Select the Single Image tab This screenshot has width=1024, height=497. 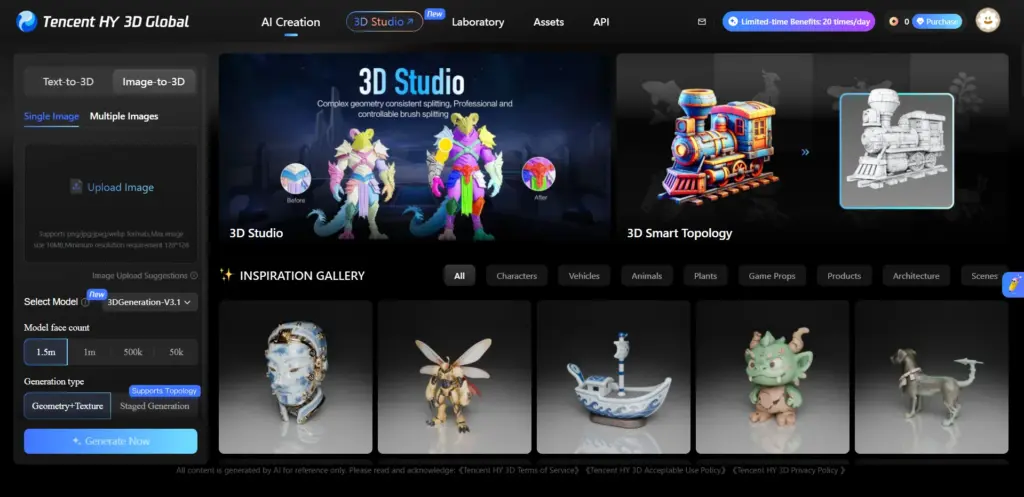tap(52, 116)
